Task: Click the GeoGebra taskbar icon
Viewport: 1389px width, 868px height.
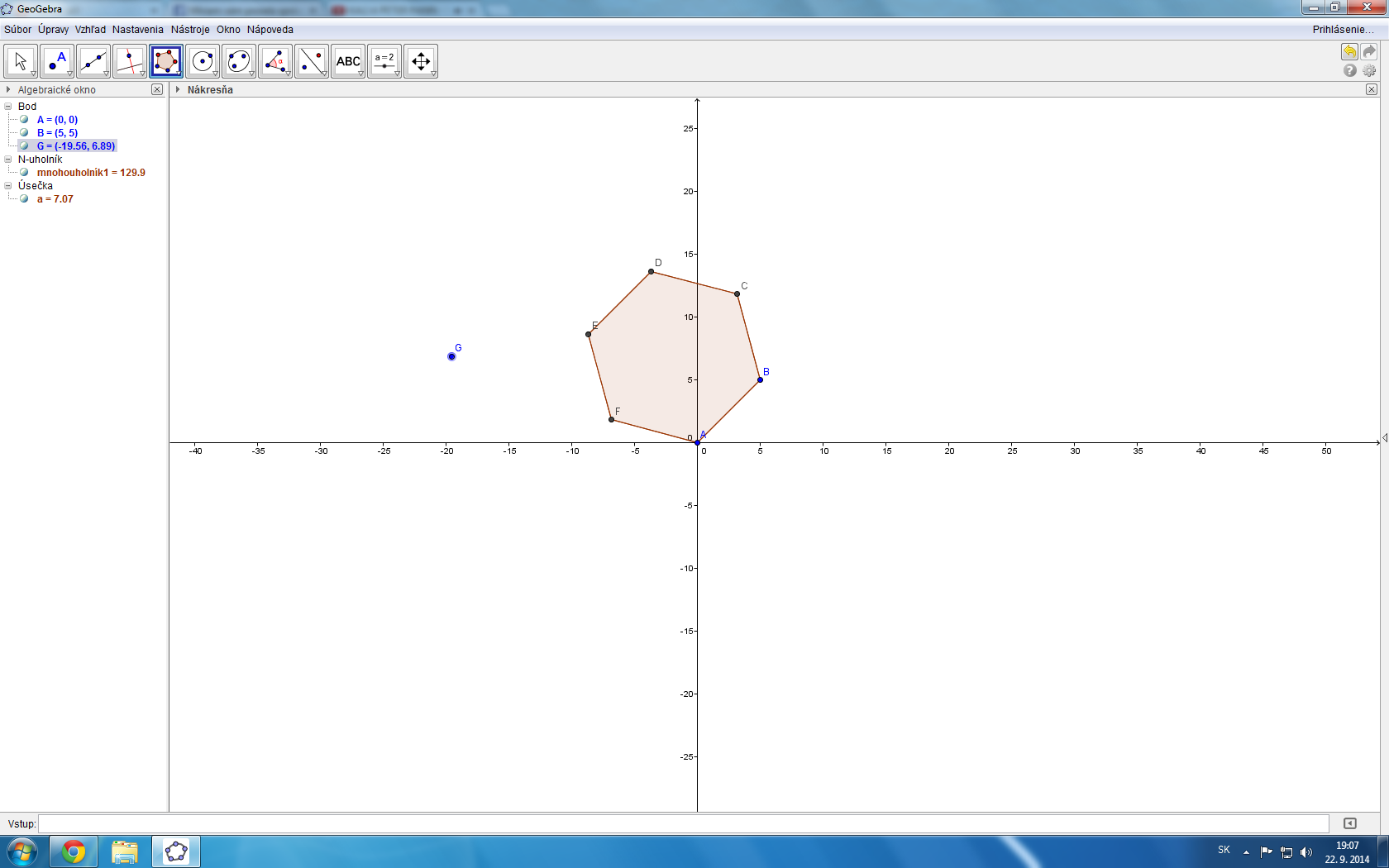Action: point(176,851)
